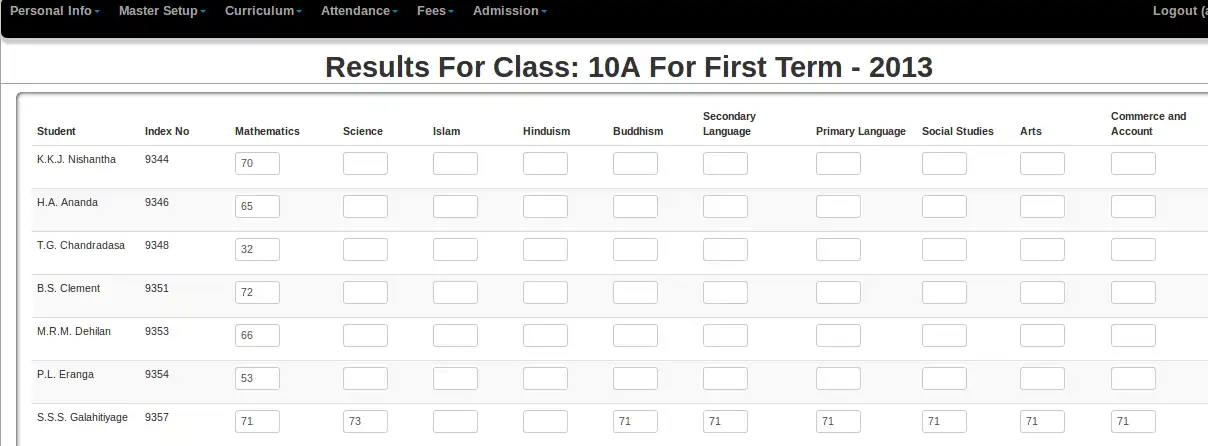This screenshot has height=446, width=1208.
Task: Select Science field for H.A. Ananda
Action: 365,207
